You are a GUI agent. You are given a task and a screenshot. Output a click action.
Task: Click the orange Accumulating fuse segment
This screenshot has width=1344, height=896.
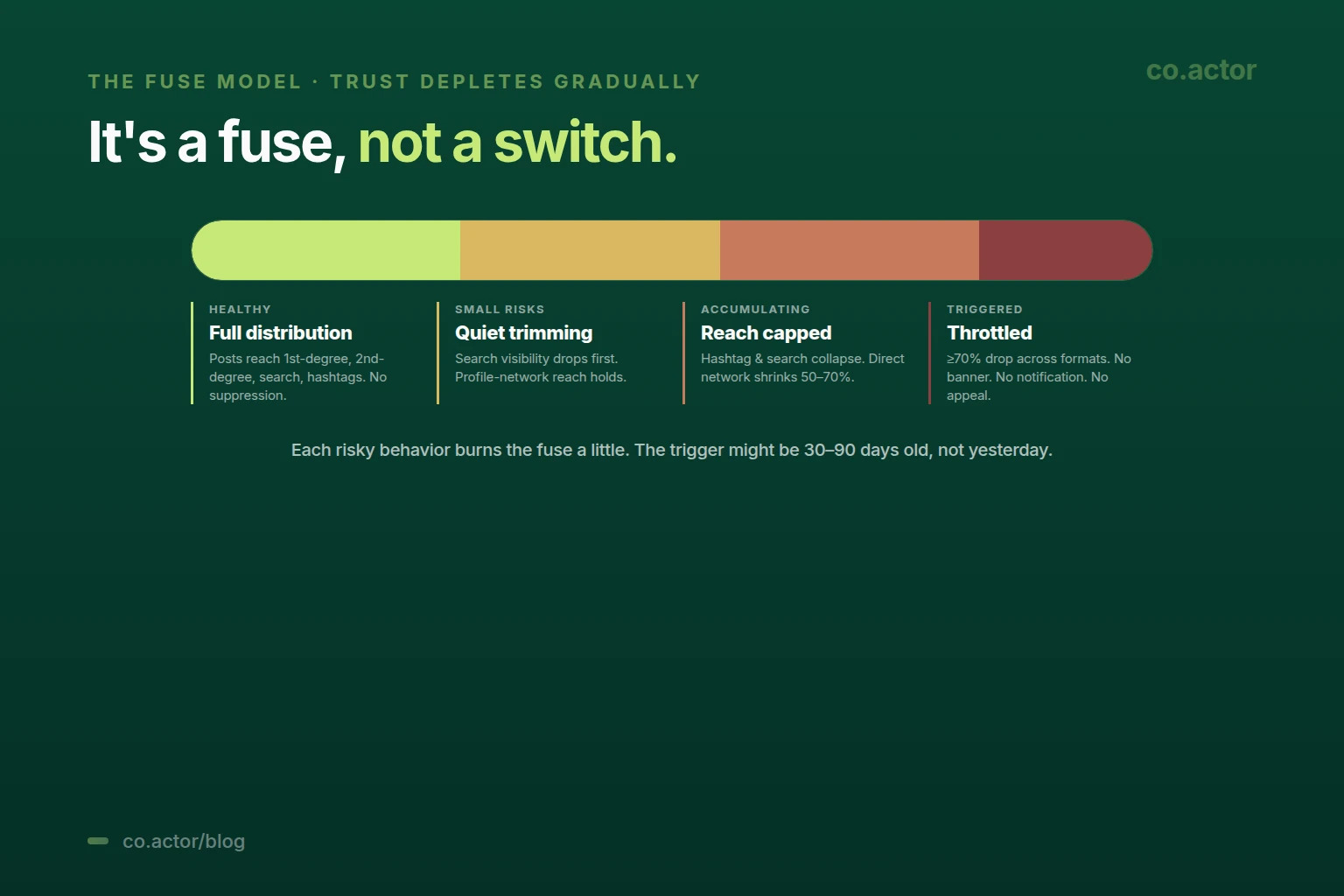[850, 250]
